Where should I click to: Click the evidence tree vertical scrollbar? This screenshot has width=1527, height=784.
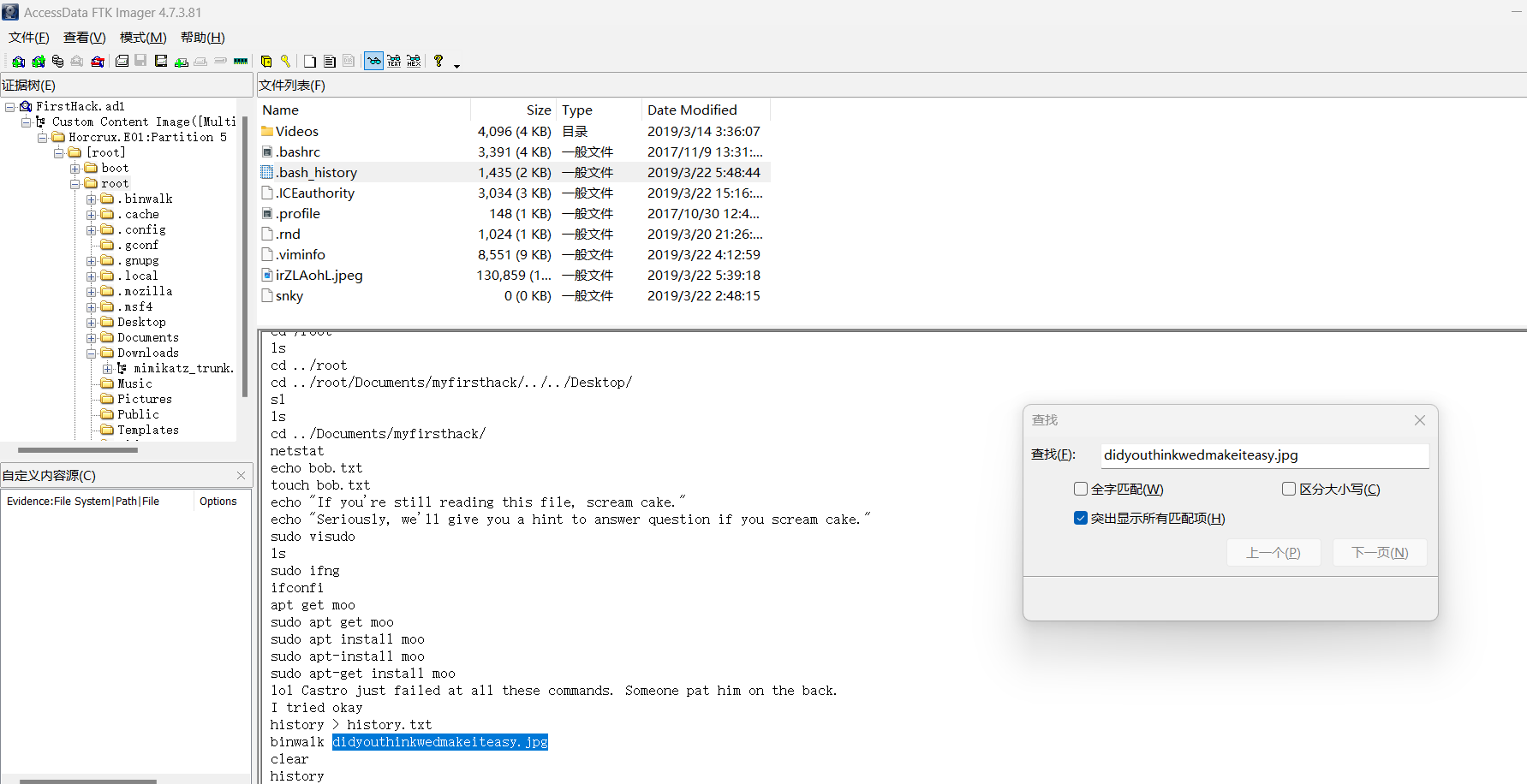coord(245,257)
